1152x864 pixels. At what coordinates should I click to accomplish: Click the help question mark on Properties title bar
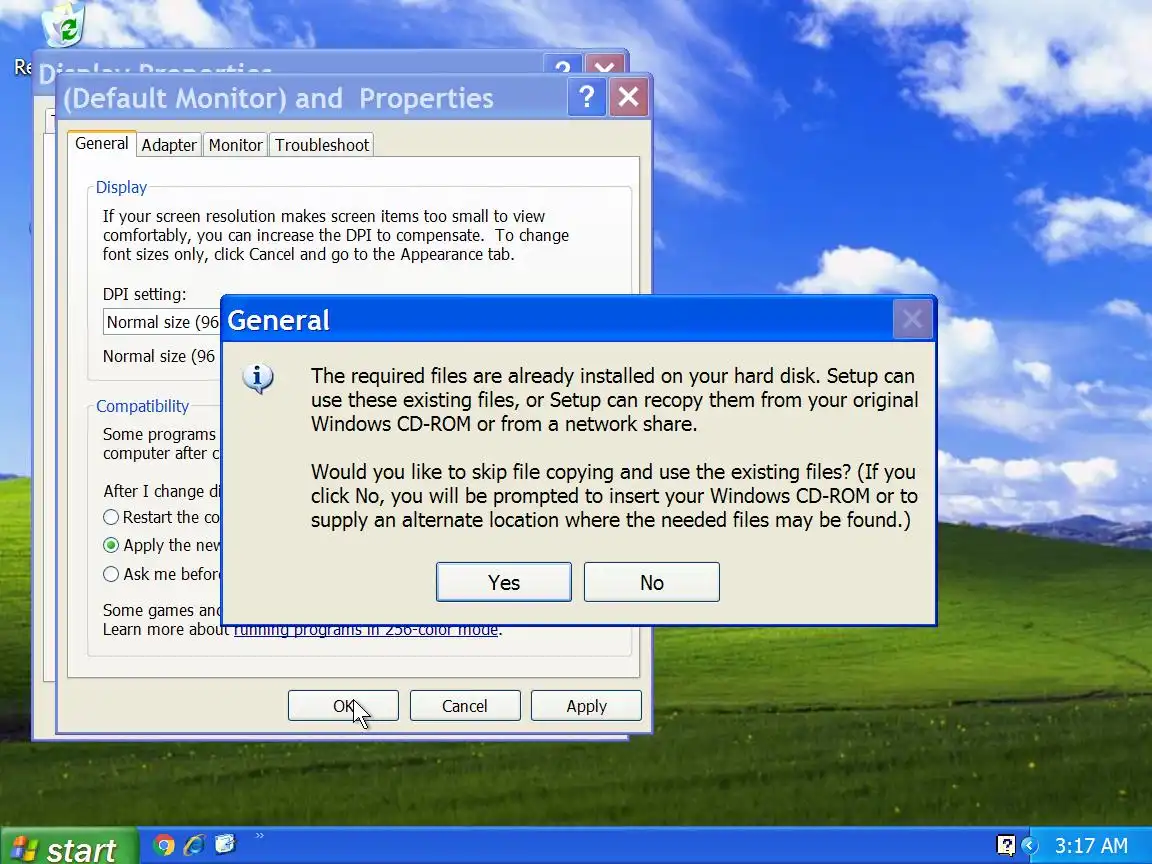pyautogui.click(x=586, y=97)
